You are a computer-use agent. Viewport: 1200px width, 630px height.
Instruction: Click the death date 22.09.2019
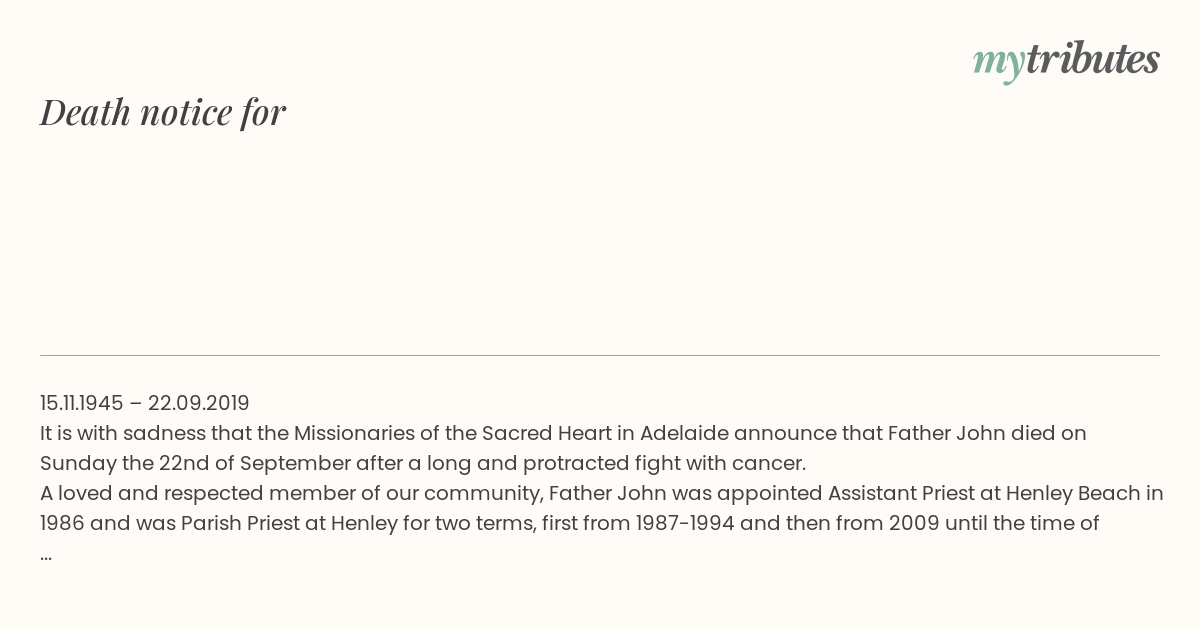click(198, 403)
